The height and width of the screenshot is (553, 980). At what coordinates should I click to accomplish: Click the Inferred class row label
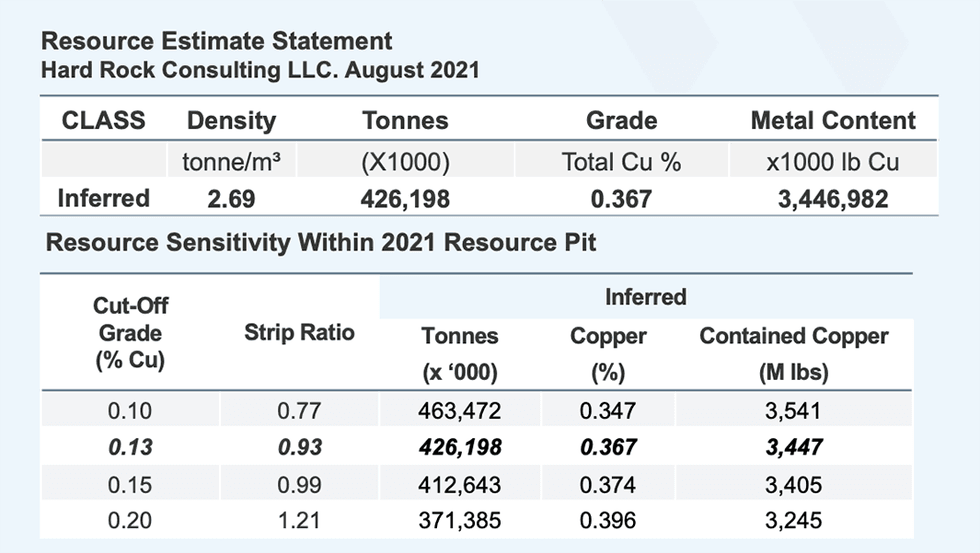104,198
